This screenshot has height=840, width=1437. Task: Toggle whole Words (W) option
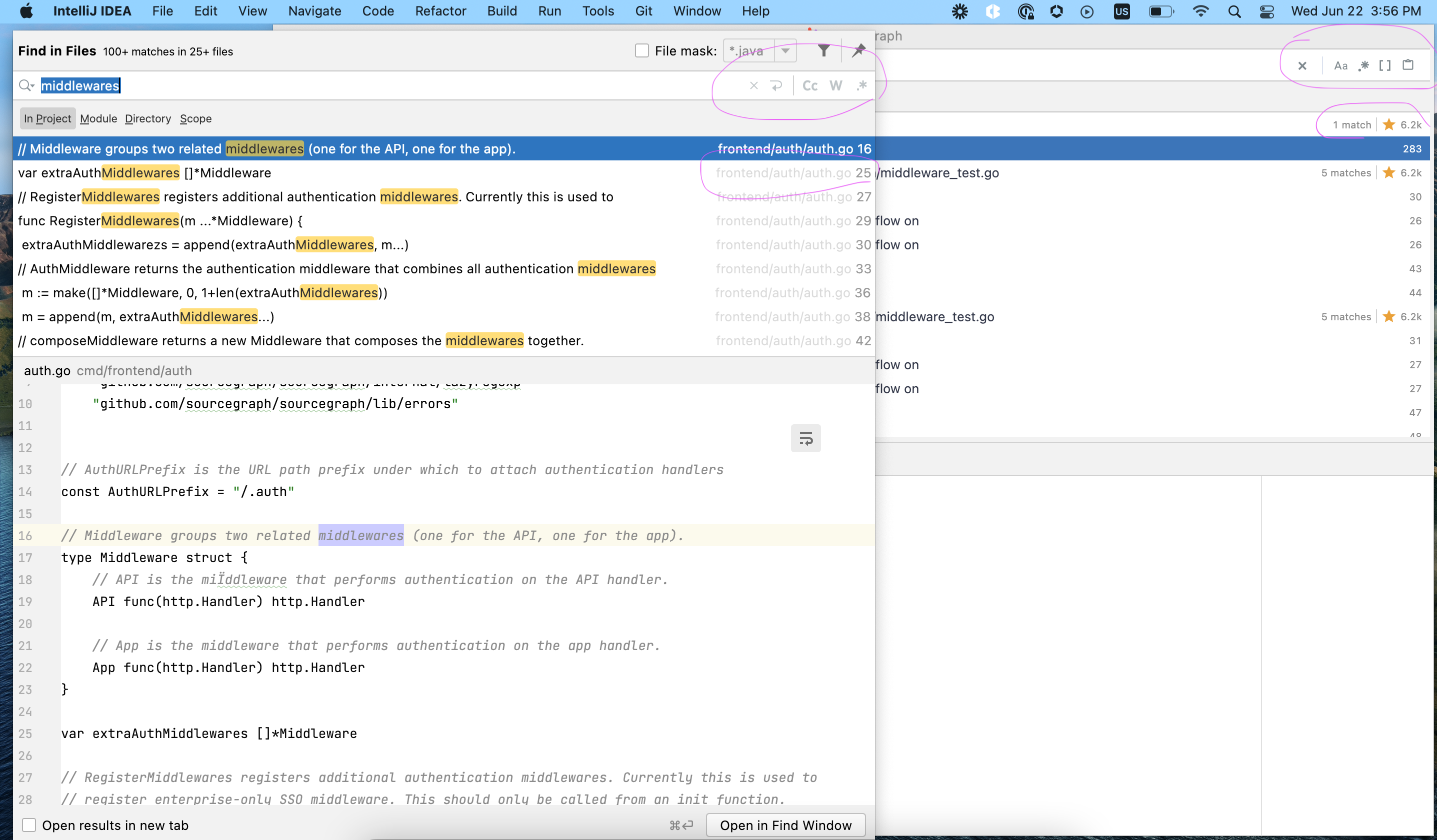tap(836, 85)
